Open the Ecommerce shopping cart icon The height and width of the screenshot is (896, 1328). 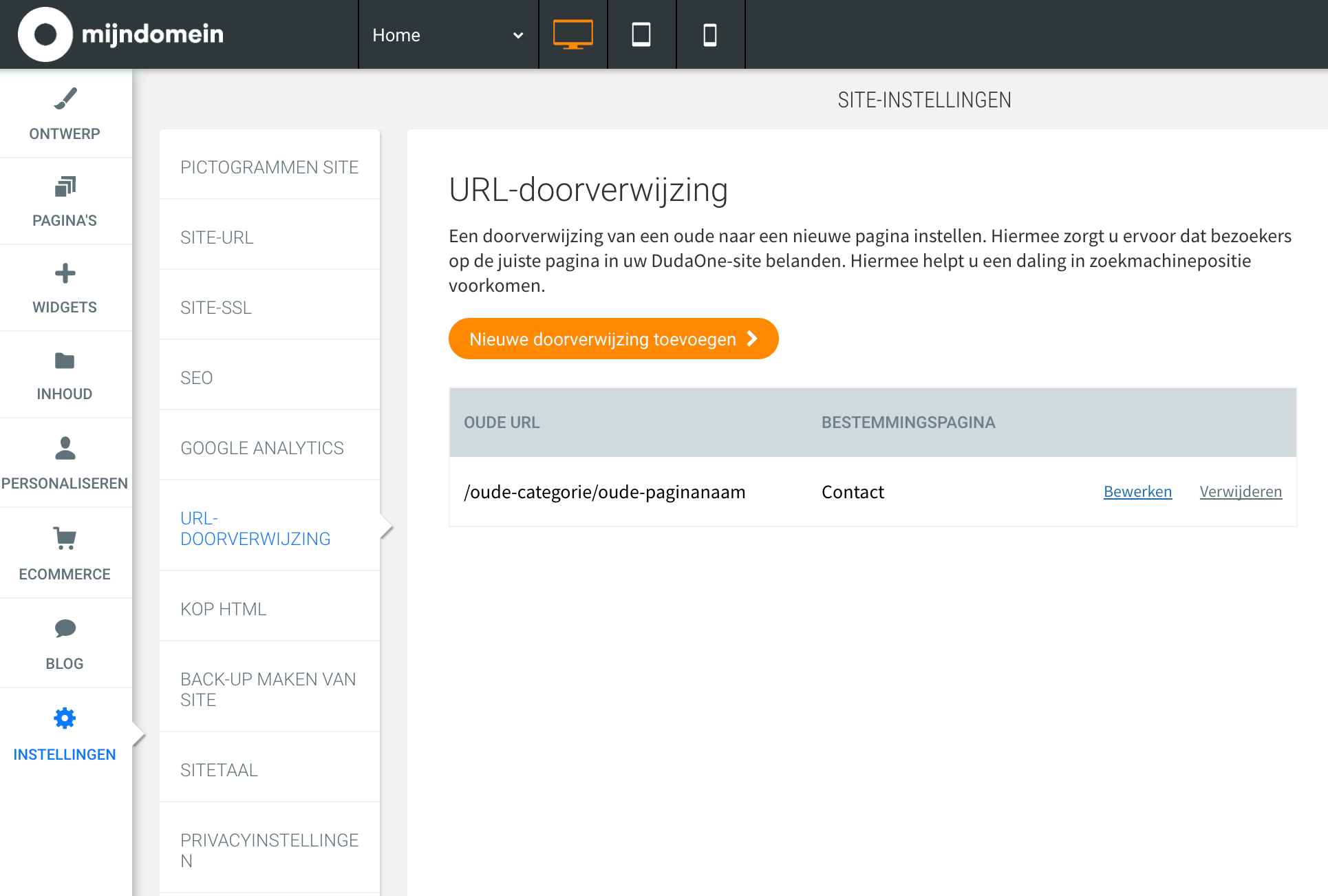coord(65,538)
